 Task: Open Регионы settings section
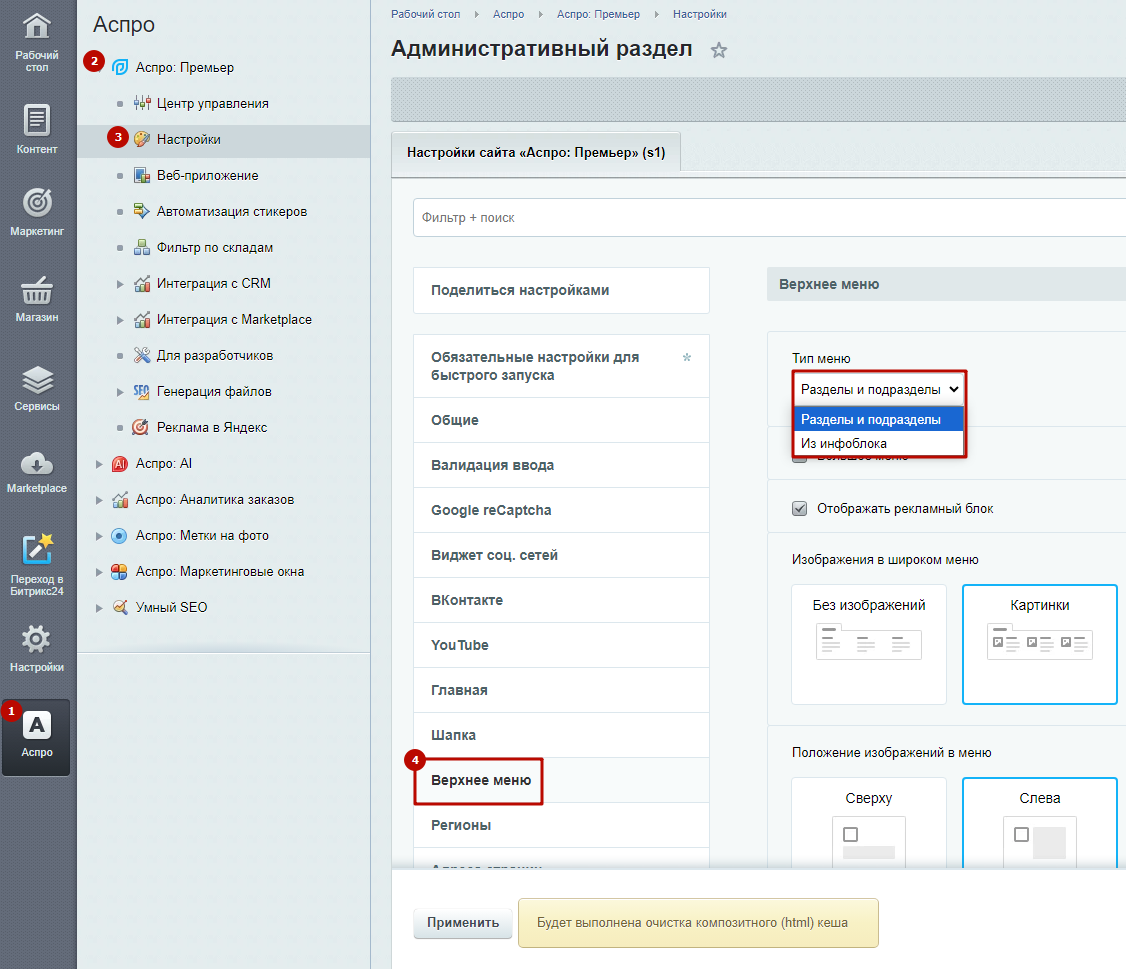(x=561, y=825)
